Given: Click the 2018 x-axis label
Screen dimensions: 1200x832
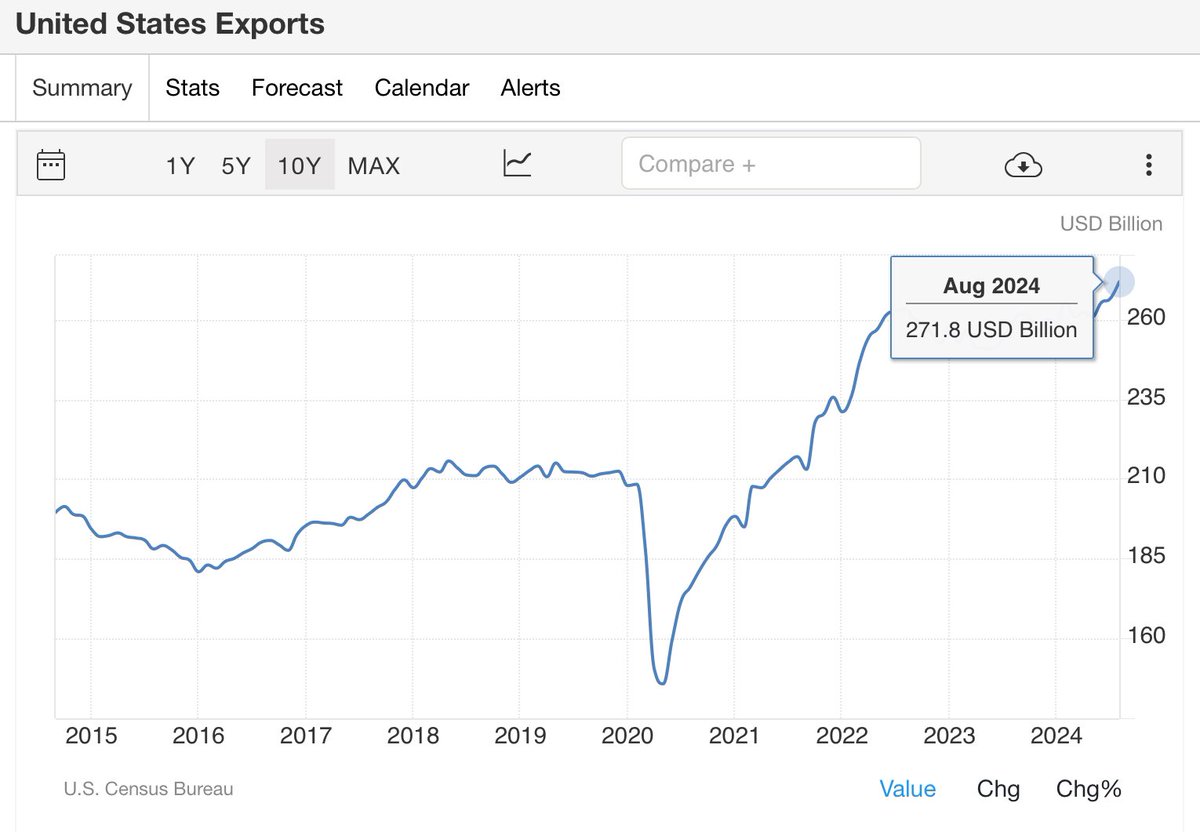Looking at the screenshot, I should (413, 736).
